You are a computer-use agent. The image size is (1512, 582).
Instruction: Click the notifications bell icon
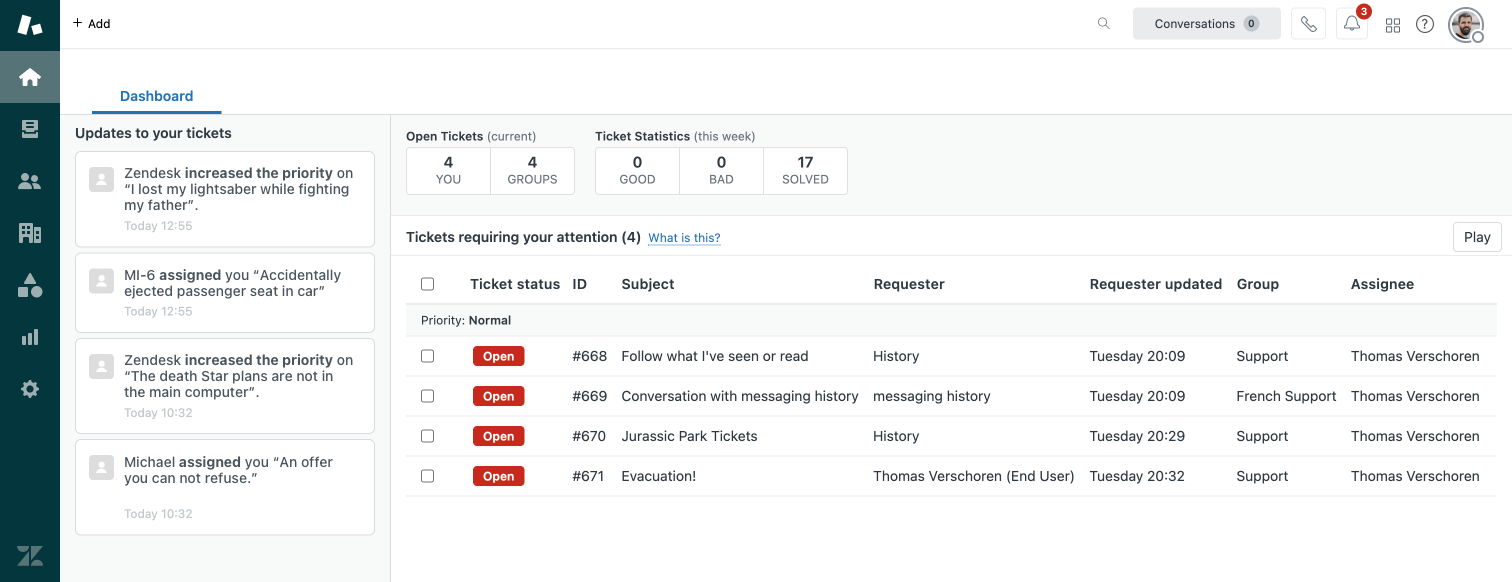pyautogui.click(x=1352, y=24)
